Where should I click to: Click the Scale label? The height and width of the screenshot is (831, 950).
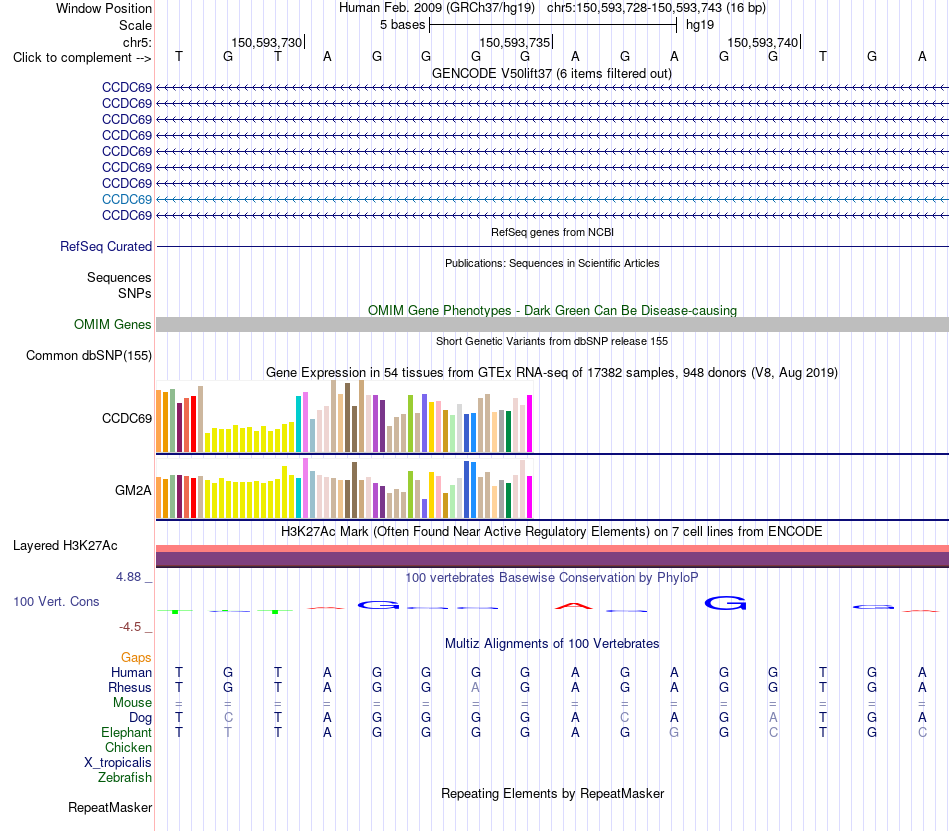pyautogui.click(x=135, y=25)
